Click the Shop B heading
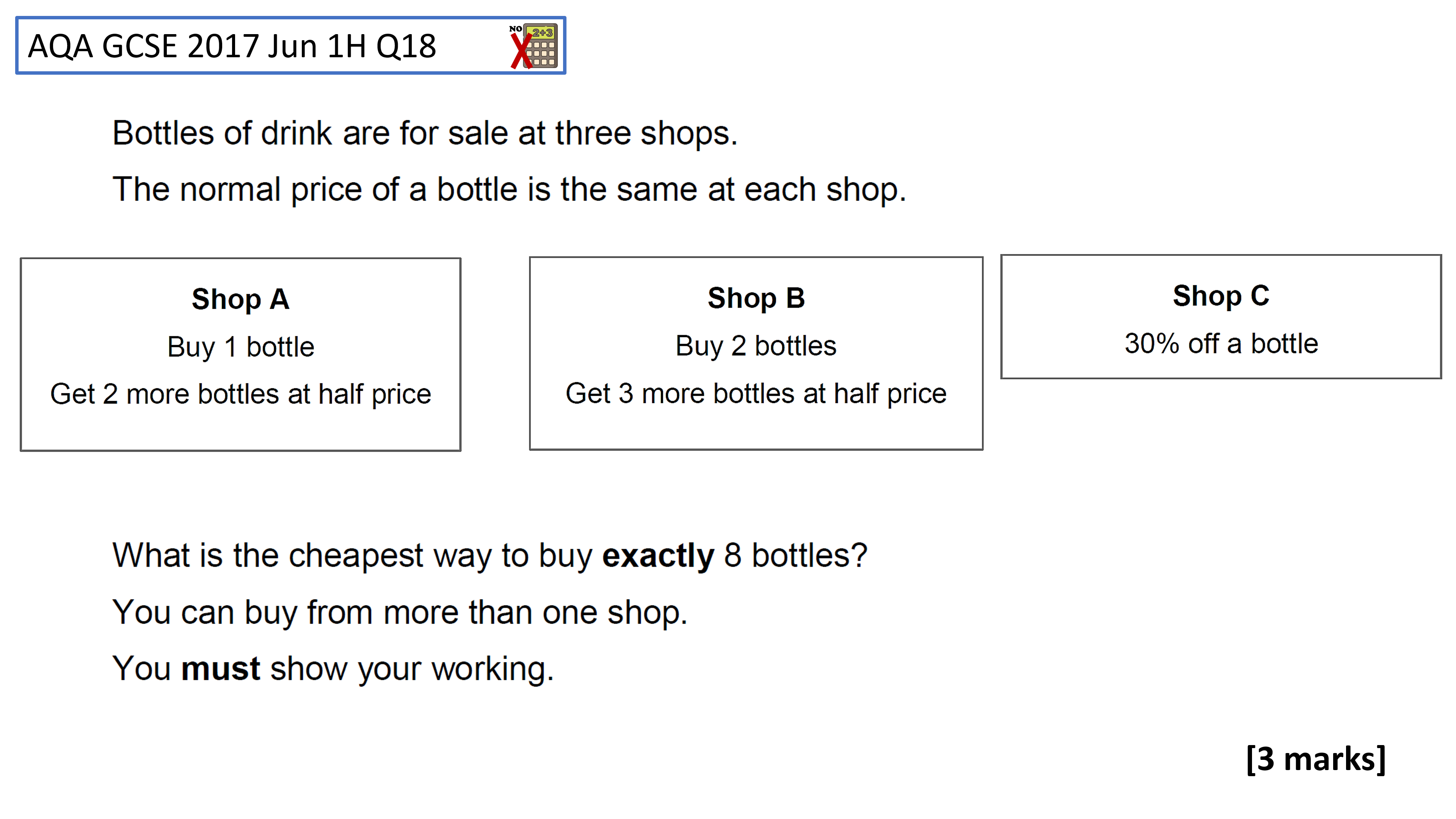This screenshot has width=1456, height=819. [756, 298]
